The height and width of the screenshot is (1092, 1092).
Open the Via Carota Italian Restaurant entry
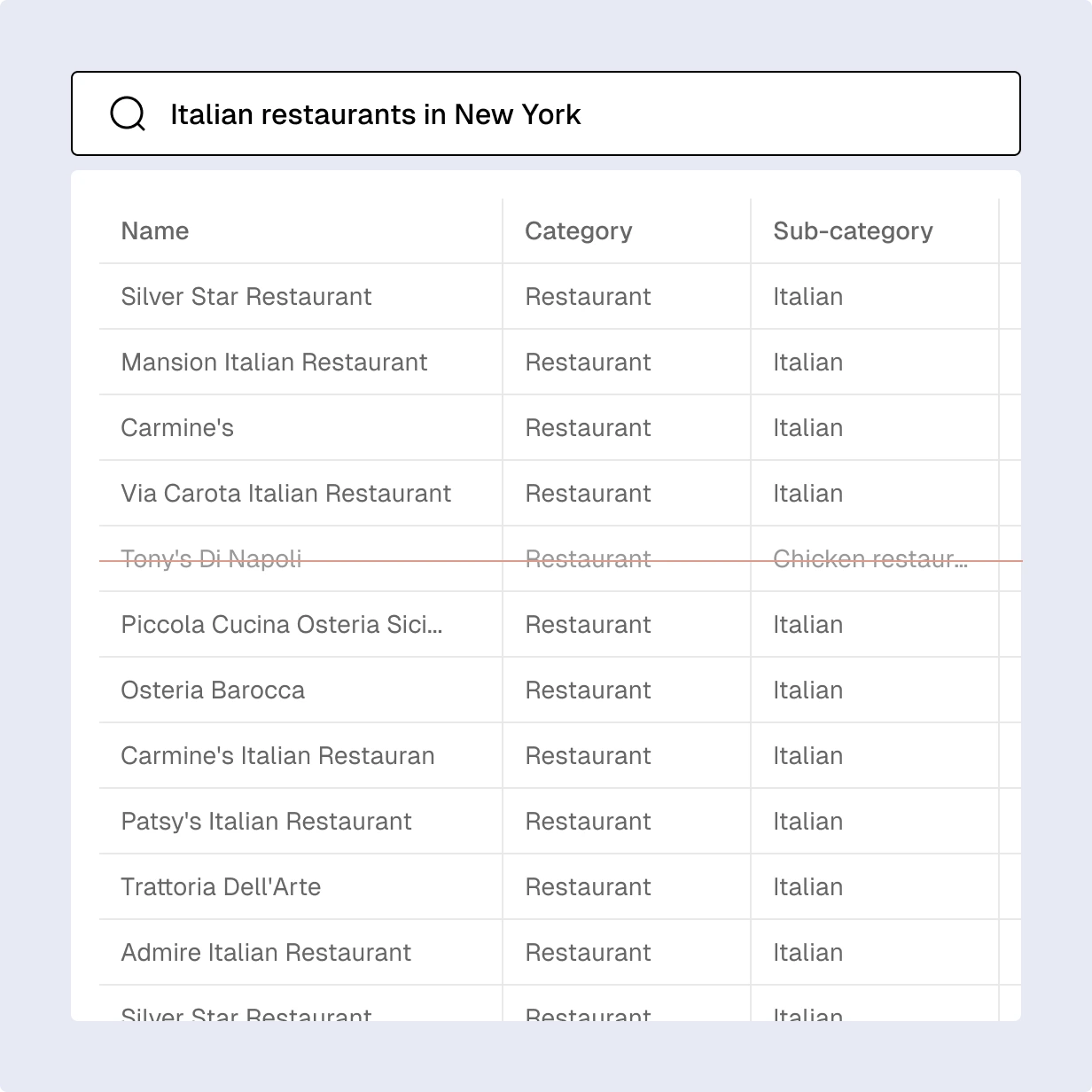tap(285, 494)
